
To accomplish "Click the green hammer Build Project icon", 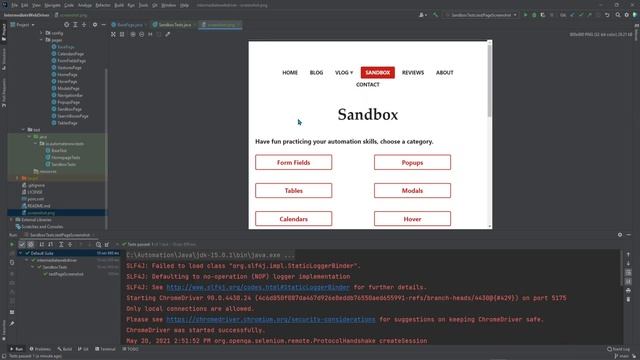I will [436, 15].
